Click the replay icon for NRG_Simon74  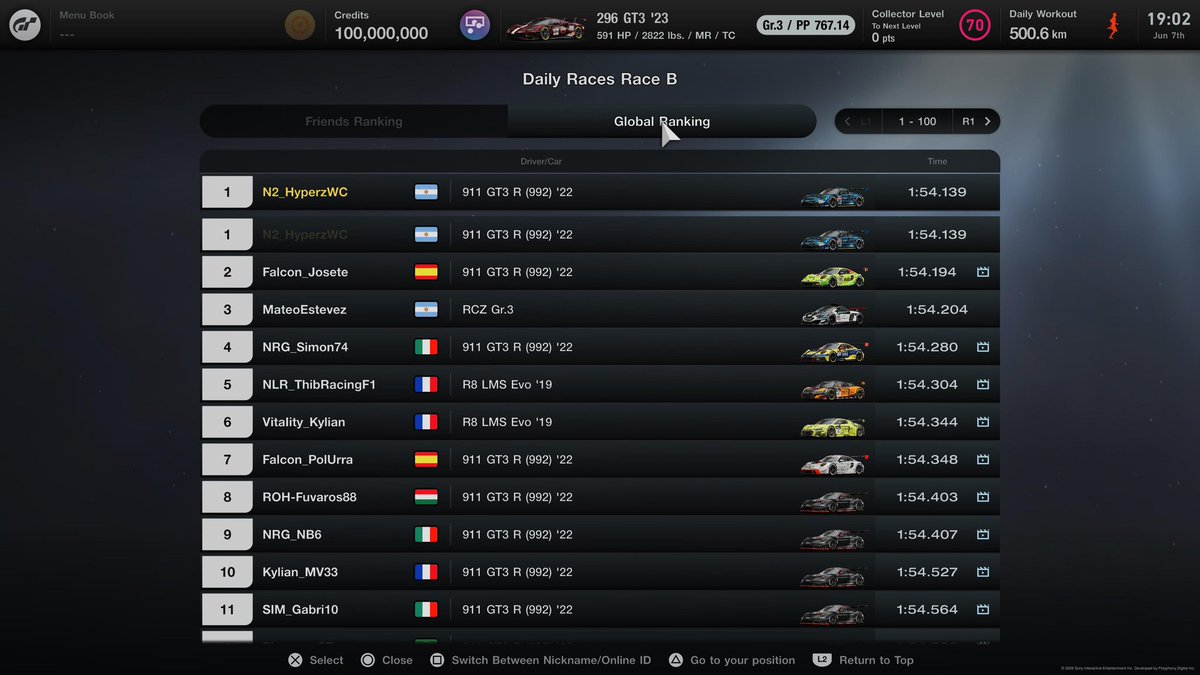point(982,347)
